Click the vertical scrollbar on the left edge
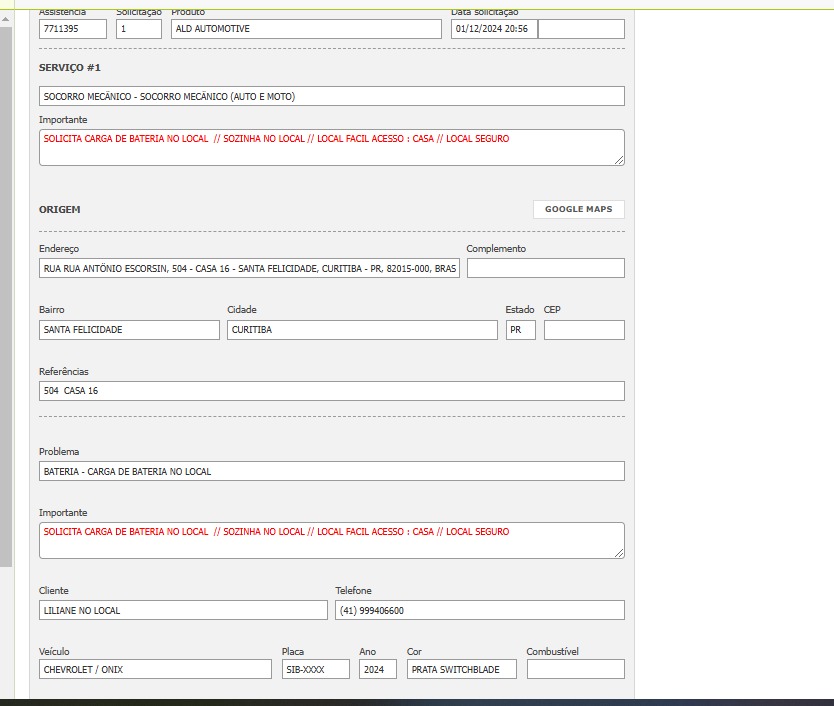 (6, 300)
